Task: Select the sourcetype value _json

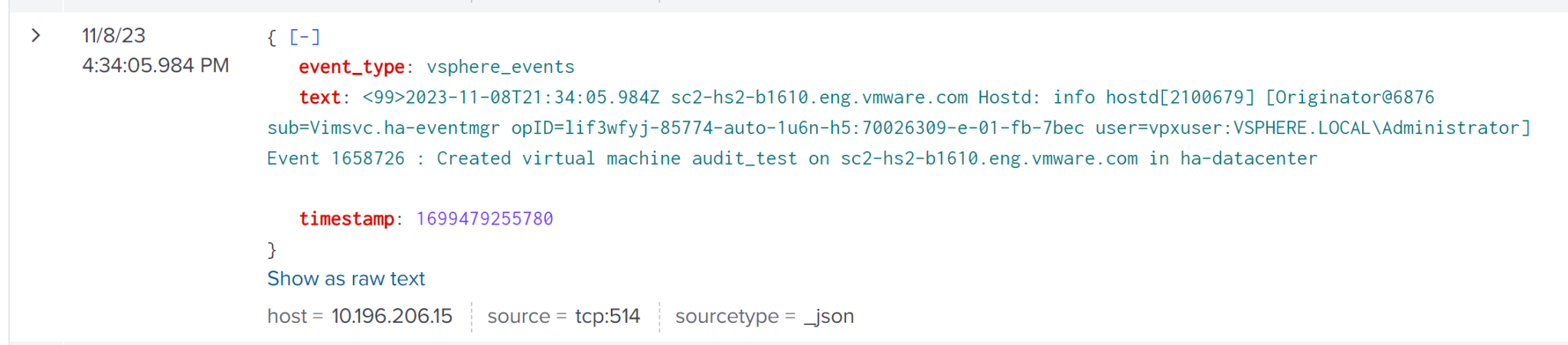Action: [829, 316]
